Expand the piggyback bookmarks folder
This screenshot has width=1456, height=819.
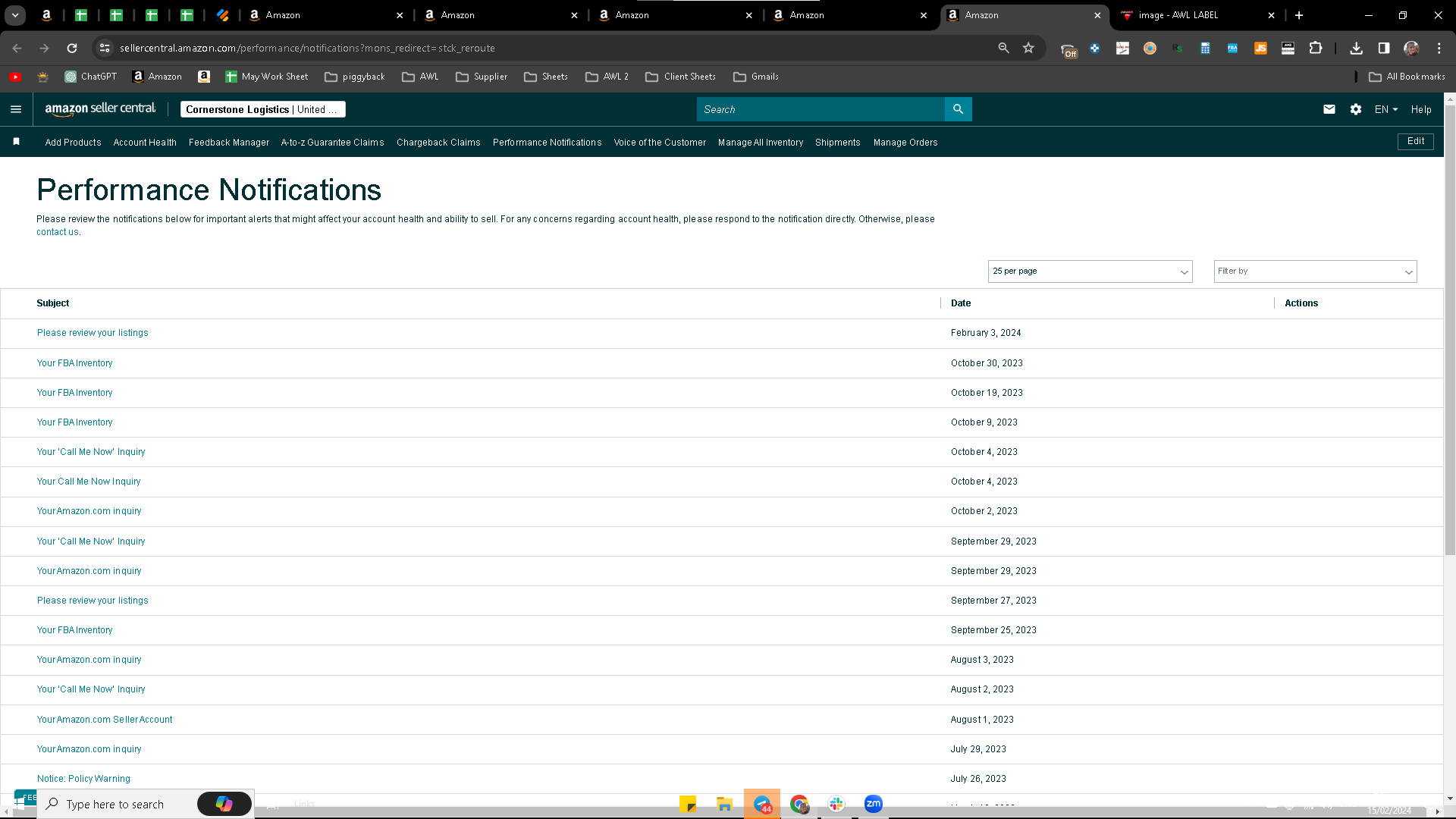(x=354, y=77)
